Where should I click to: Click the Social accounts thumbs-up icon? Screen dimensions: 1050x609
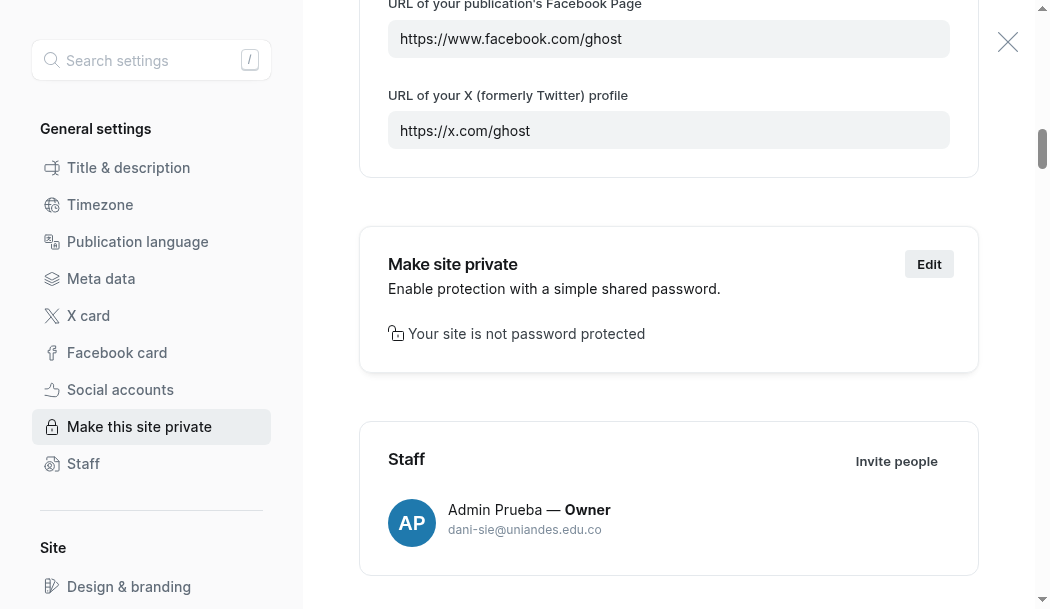click(52, 390)
